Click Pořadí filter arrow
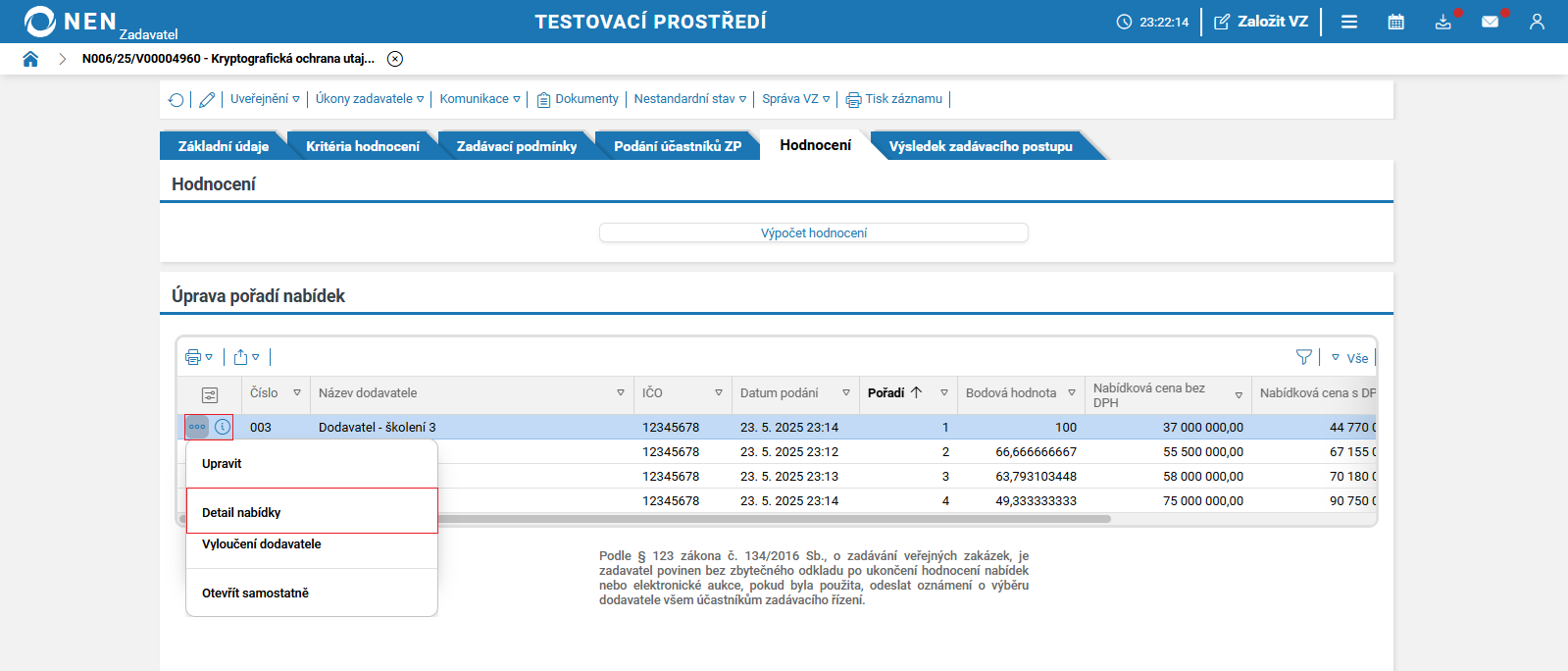The width and height of the screenshot is (1568, 671). coord(944,392)
